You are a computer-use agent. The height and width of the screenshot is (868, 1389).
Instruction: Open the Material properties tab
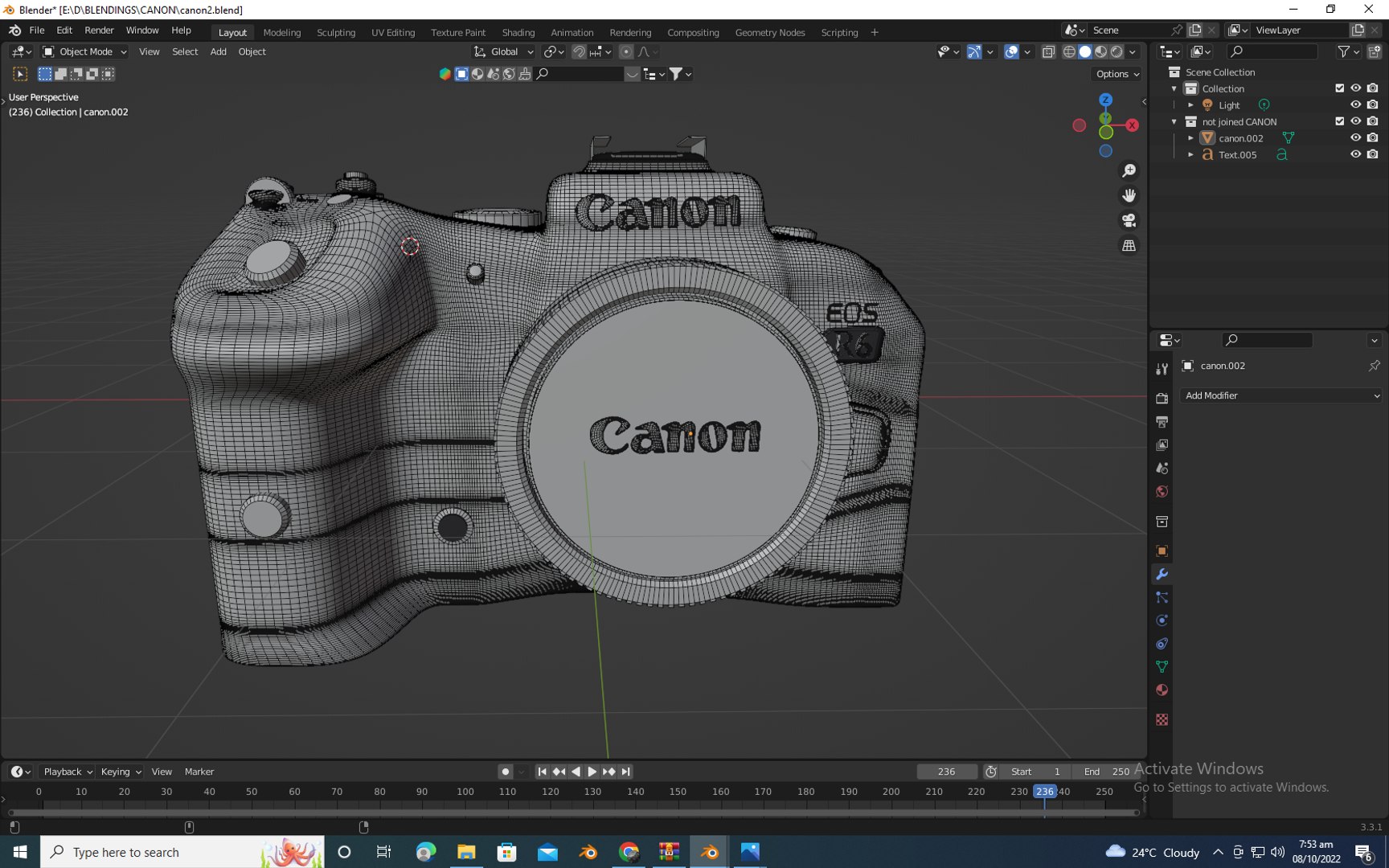1162,690
